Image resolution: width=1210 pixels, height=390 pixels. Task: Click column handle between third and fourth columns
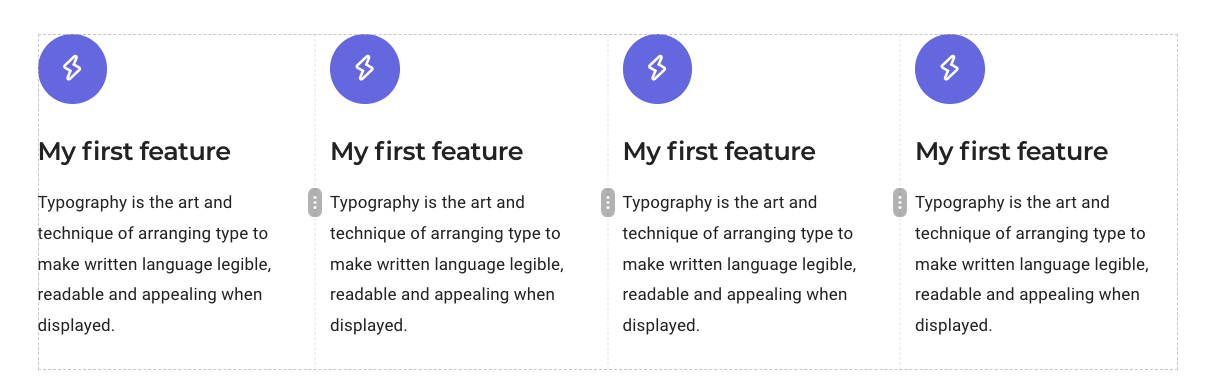(900, 202)
